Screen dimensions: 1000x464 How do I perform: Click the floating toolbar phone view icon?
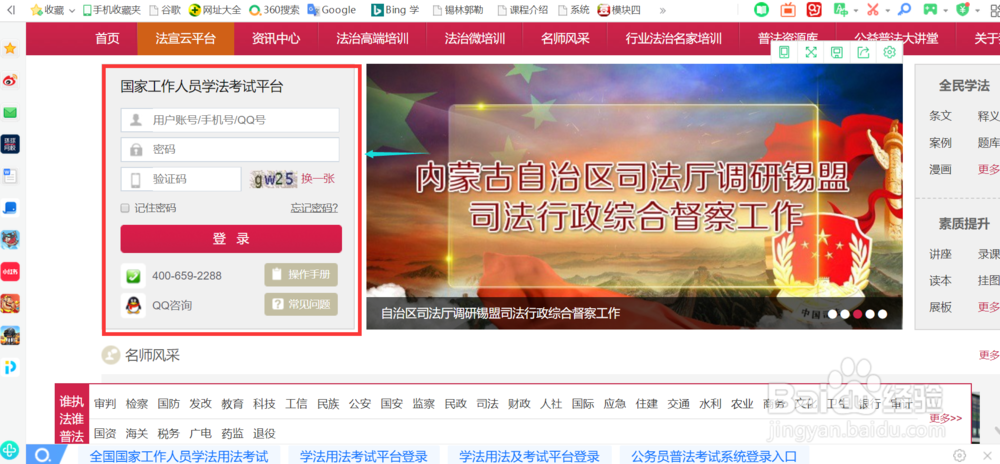784,52
